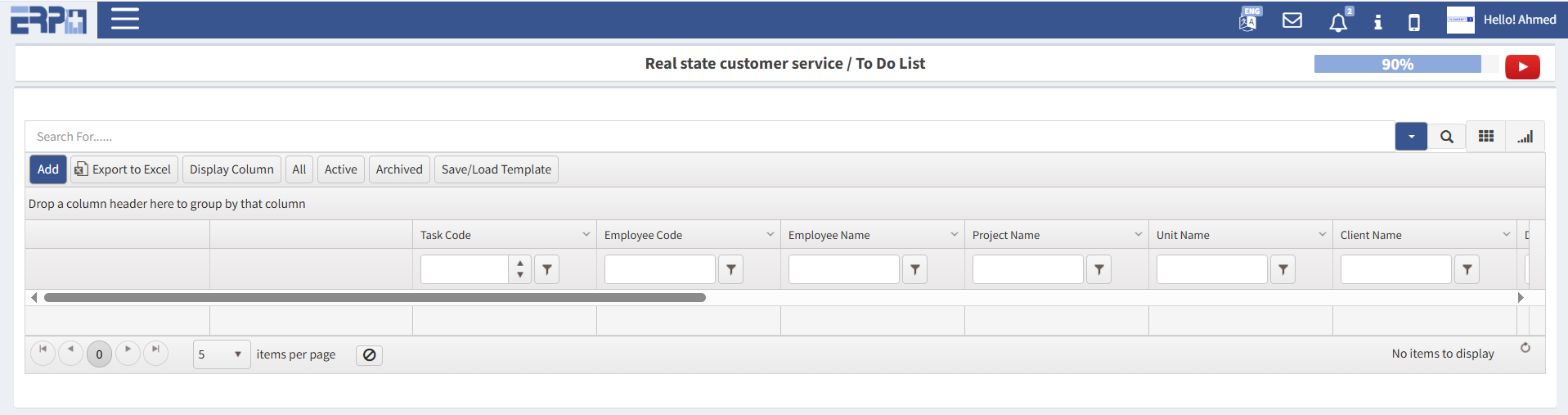Click the mobile phone icon

[1414, 22]
